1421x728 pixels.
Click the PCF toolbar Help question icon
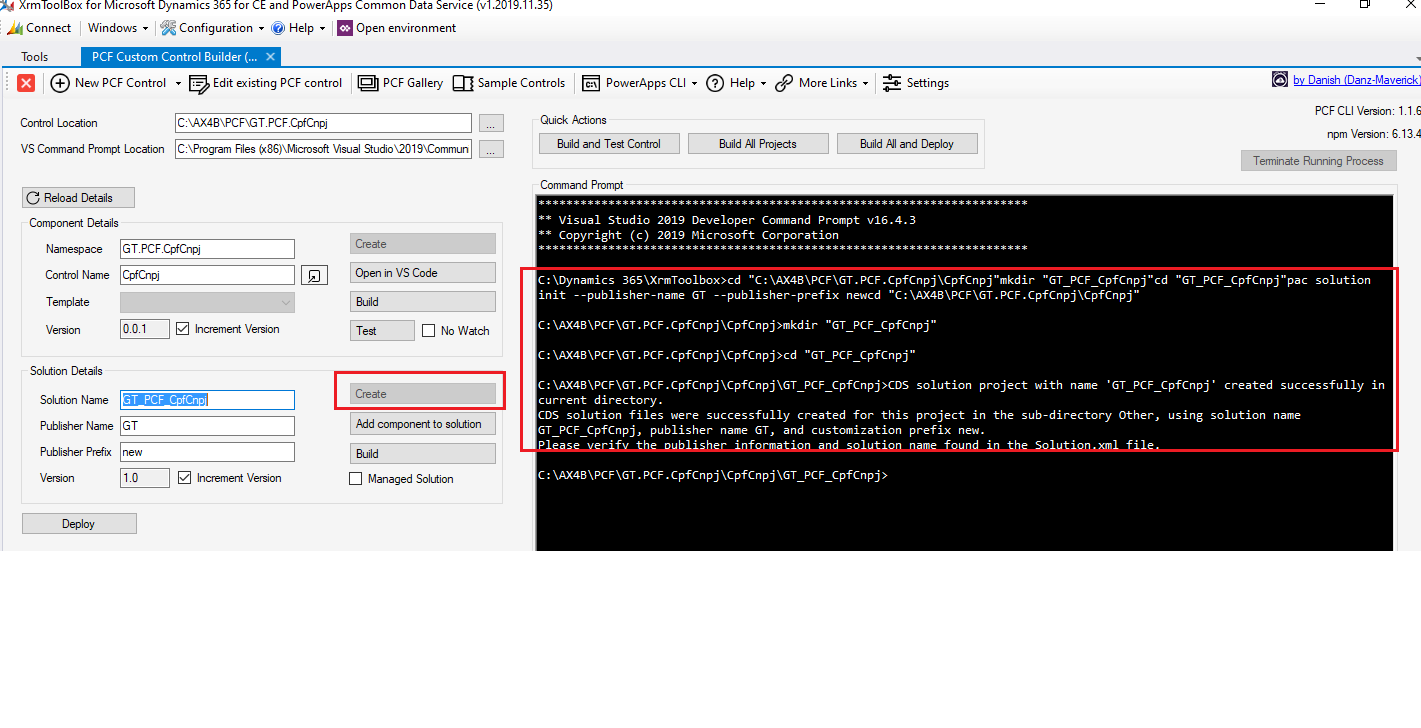[x=715, y=83]
